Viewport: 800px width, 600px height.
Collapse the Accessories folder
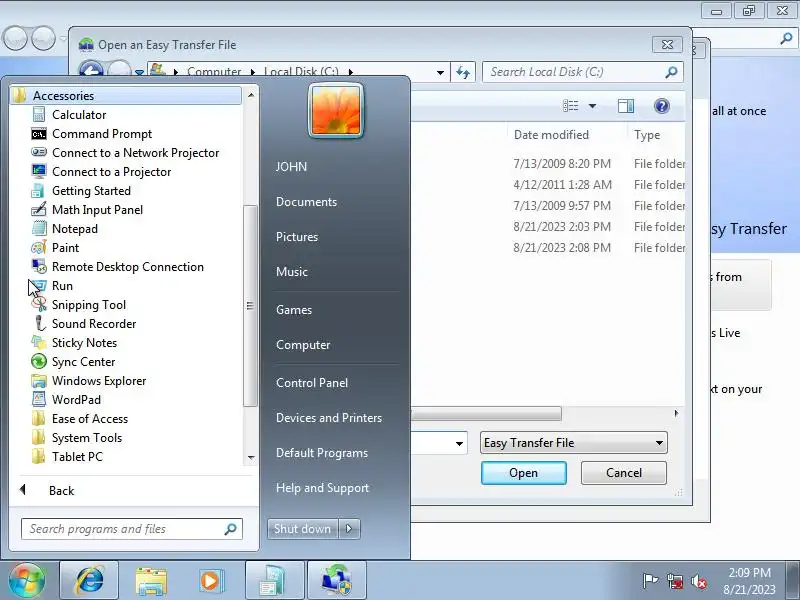pos(126,96)
